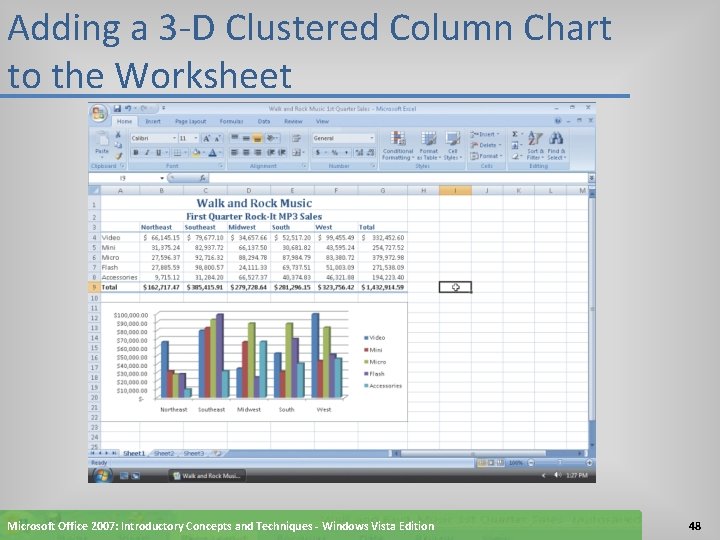Screen dimensions: 720x540
Task: Click the Format Painter brush icon
Action: click(x=118, y=156)
